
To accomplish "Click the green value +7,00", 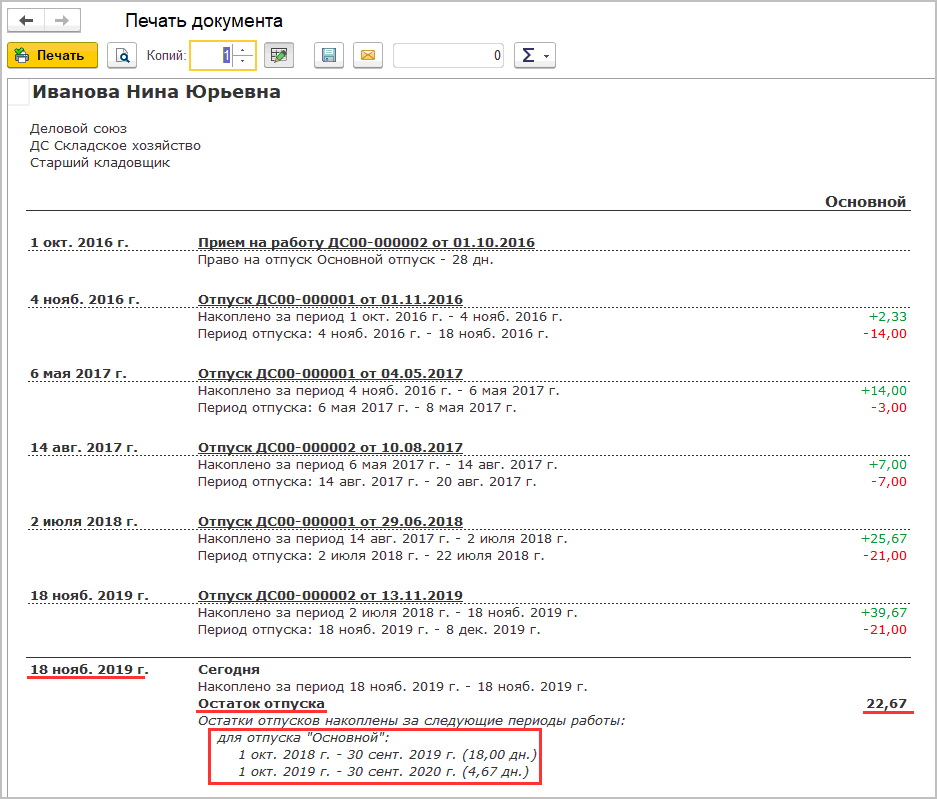I will (x=887, y=465).
